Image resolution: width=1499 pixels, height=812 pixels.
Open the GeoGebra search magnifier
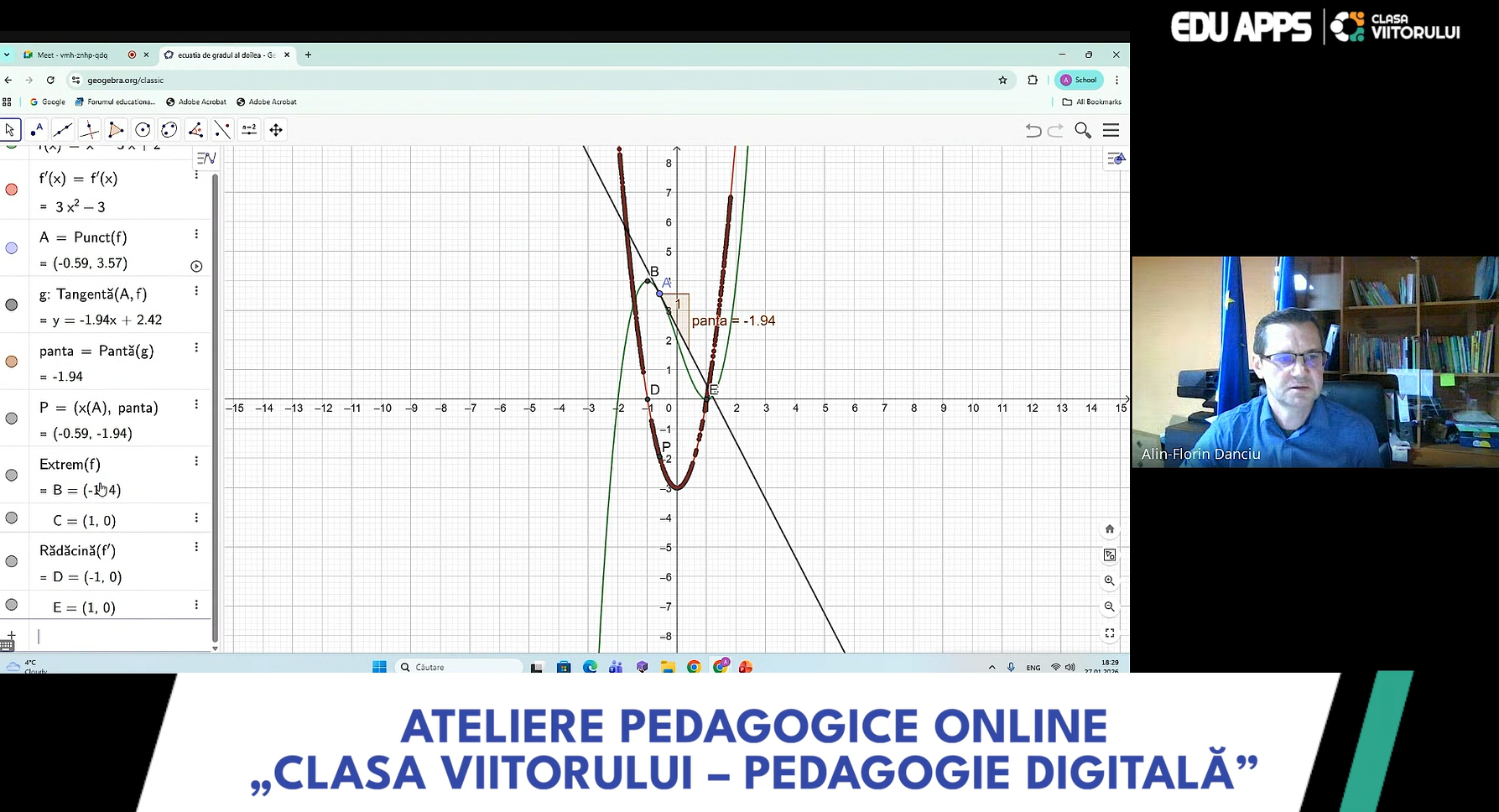1083,130
